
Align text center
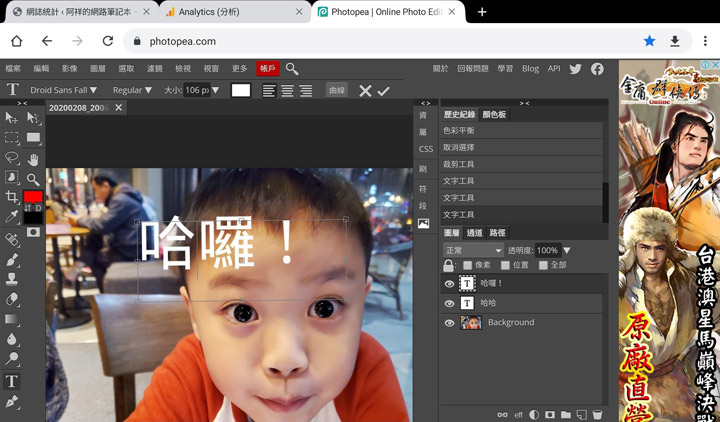pos(287,90)
